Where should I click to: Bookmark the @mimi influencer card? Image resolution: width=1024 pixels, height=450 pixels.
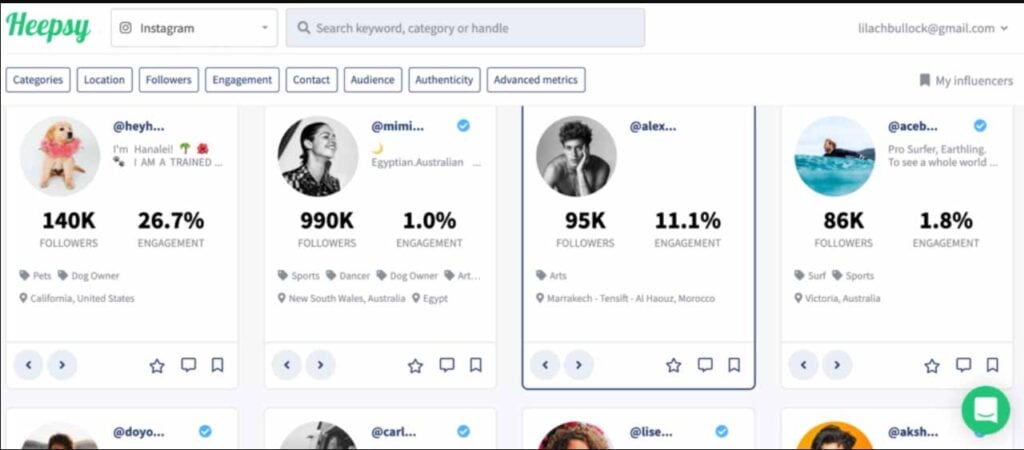476,366
